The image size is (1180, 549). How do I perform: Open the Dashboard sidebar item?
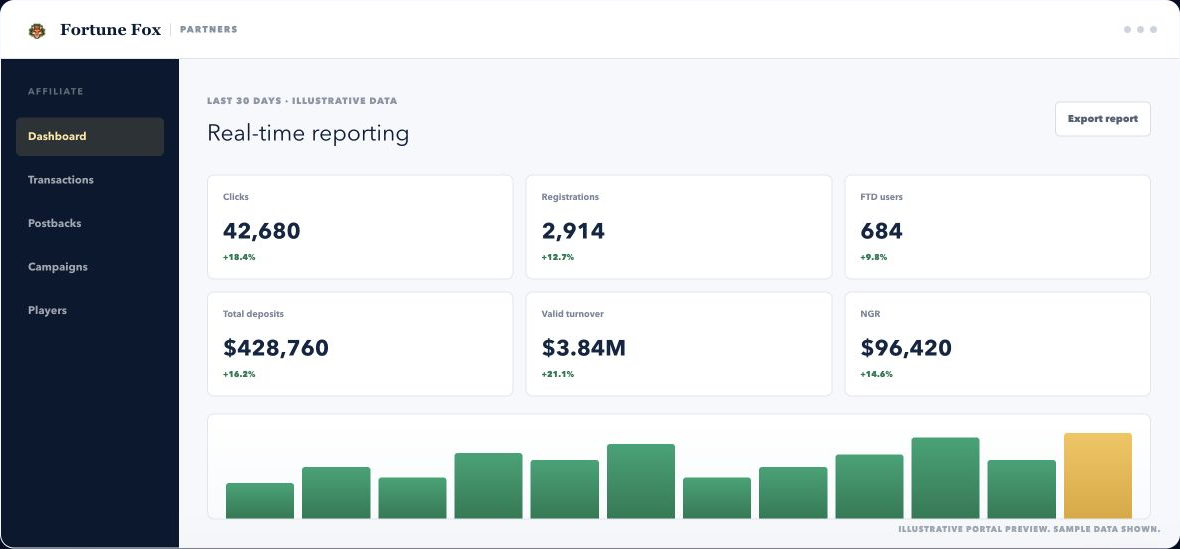pos(90,136)
